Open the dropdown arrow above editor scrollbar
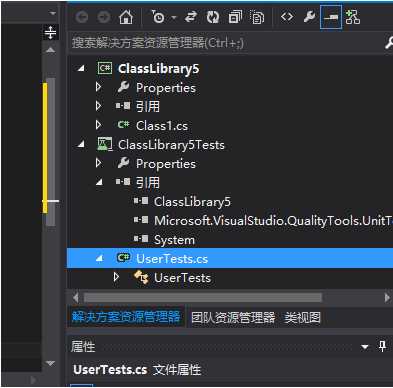The image size is (393, 388). coord(52,13)
